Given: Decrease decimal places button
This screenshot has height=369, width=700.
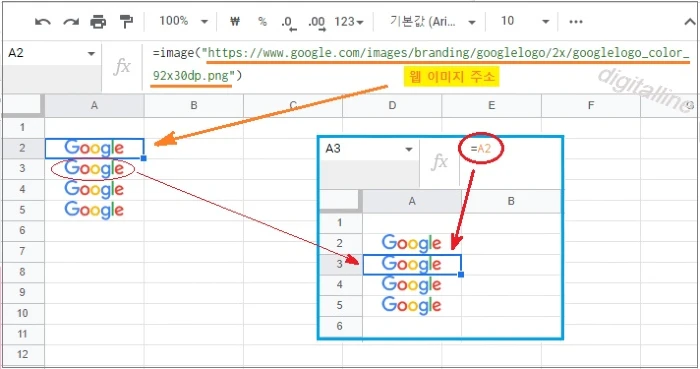Looking at the screenshot, I should pos(288,22).
